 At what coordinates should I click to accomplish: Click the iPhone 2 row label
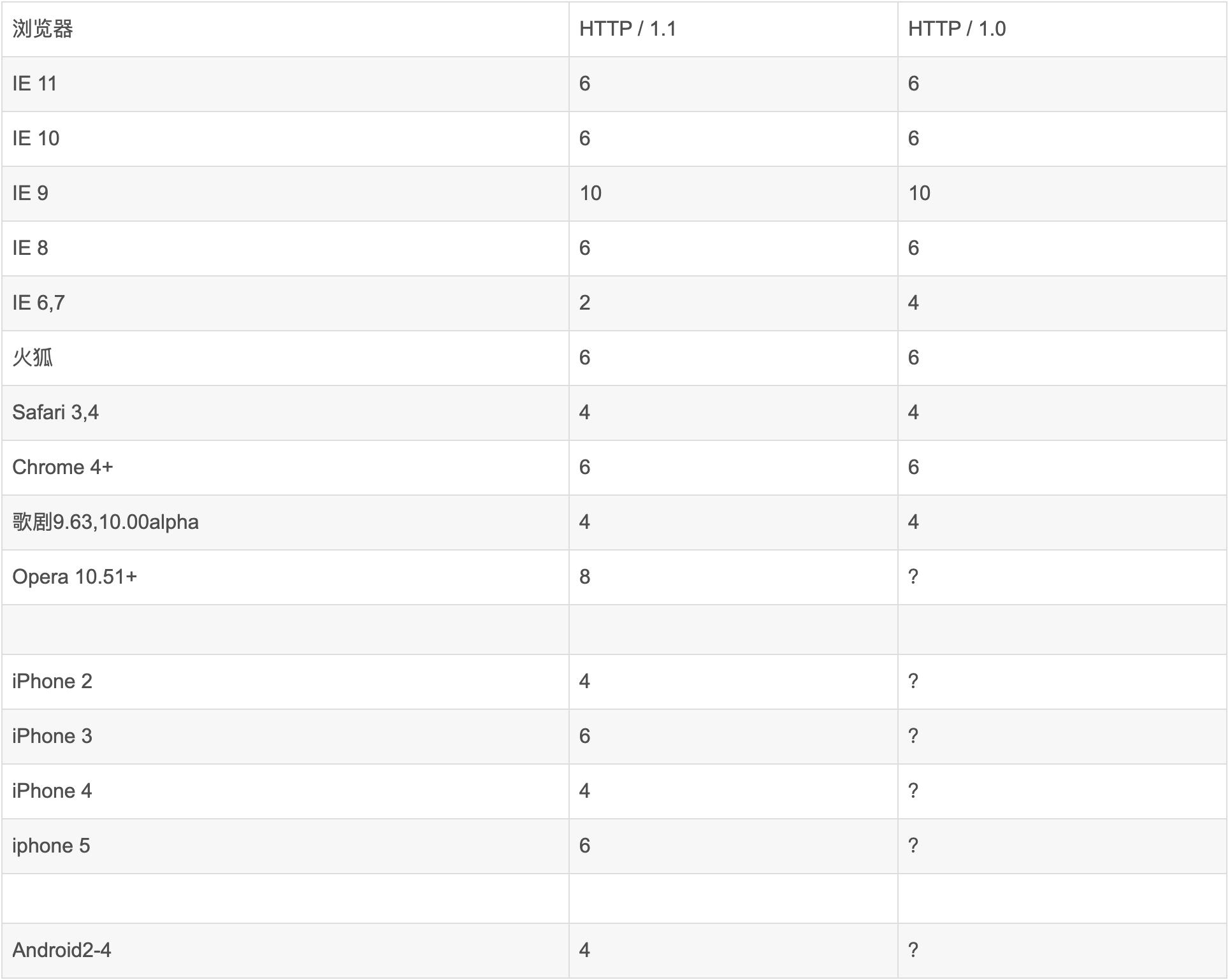52,681
